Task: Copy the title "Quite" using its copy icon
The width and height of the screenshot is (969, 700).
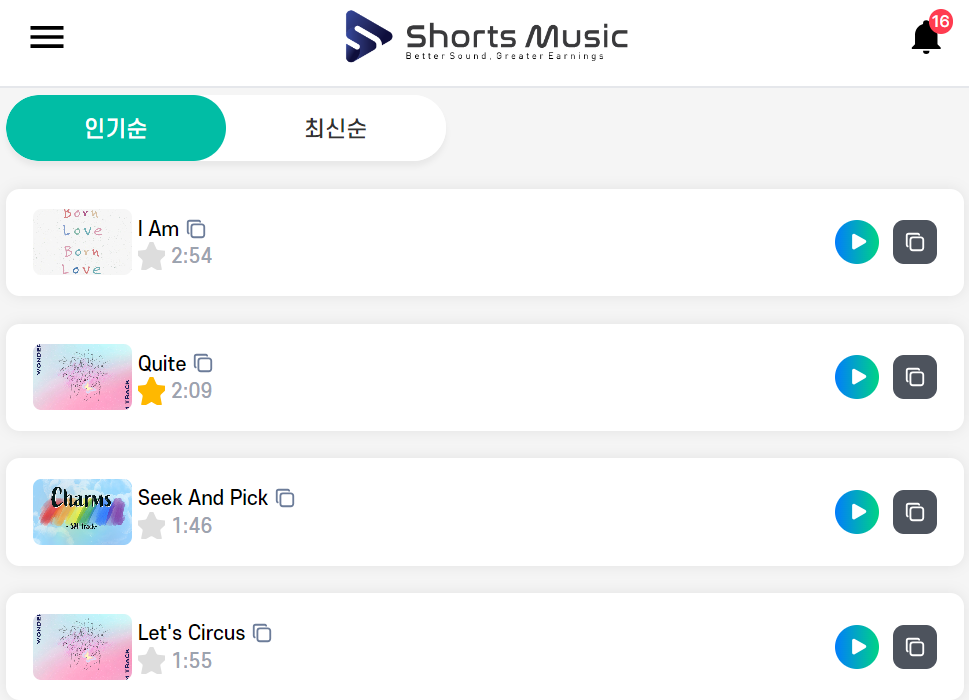Action: point(204,363)
